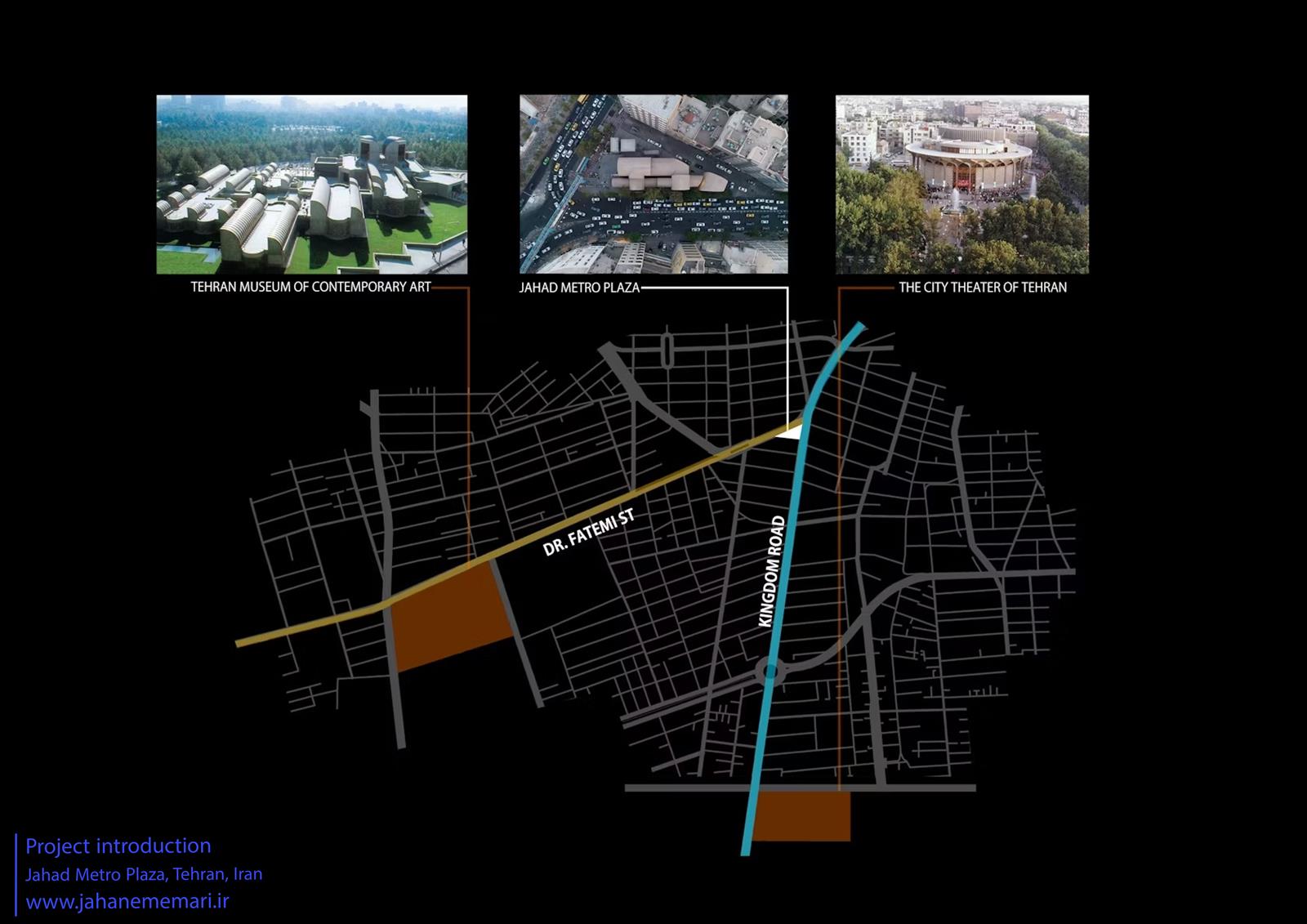Click the 'Jahad Metro Plaza, Tehran, Iran' subtitle
The image size is (1307, 924).
[x=144, y=874]
